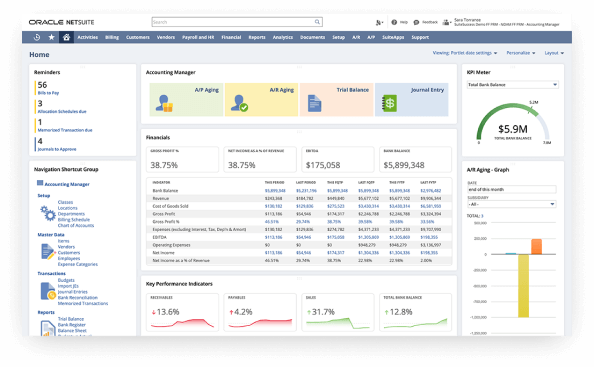
Task: Open Memorized Transaction due reminder
Action: coord(65,130)
